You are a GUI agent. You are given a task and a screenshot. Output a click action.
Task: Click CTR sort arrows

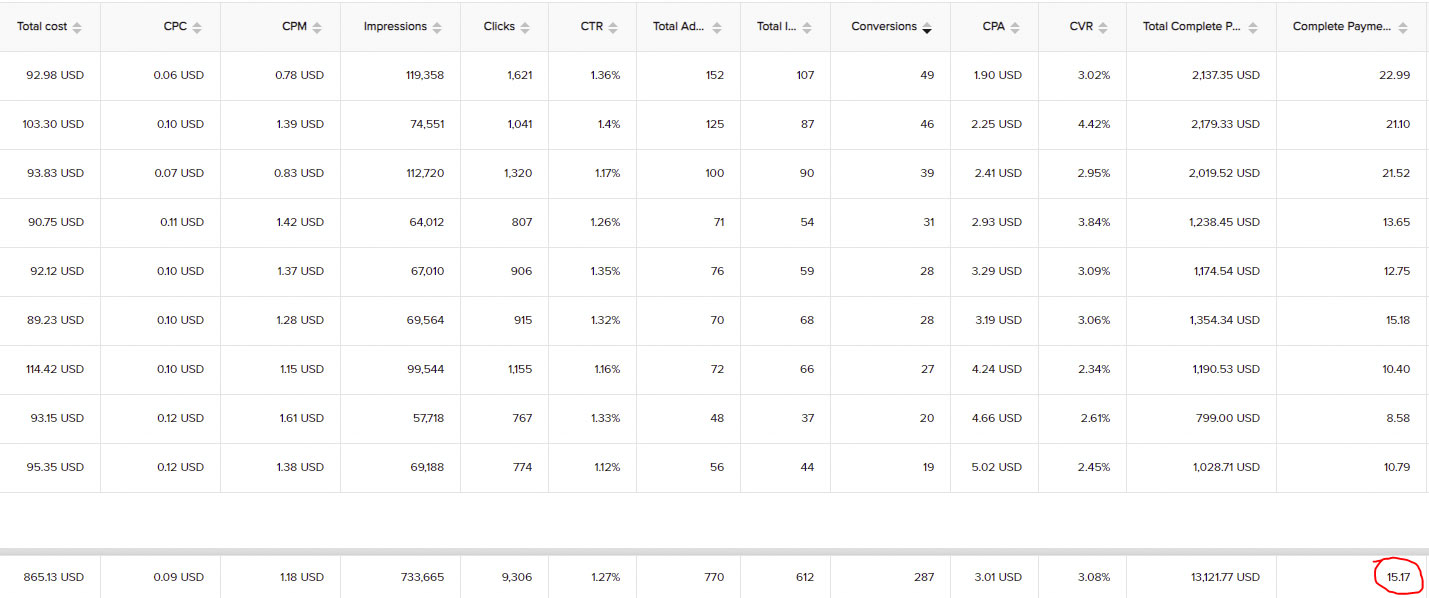pos(613,28)
